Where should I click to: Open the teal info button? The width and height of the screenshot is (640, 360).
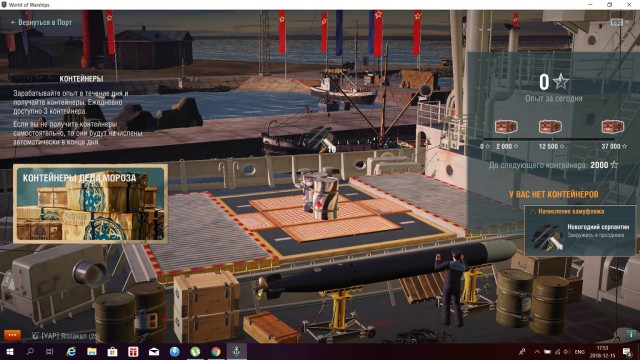point(631,334)
